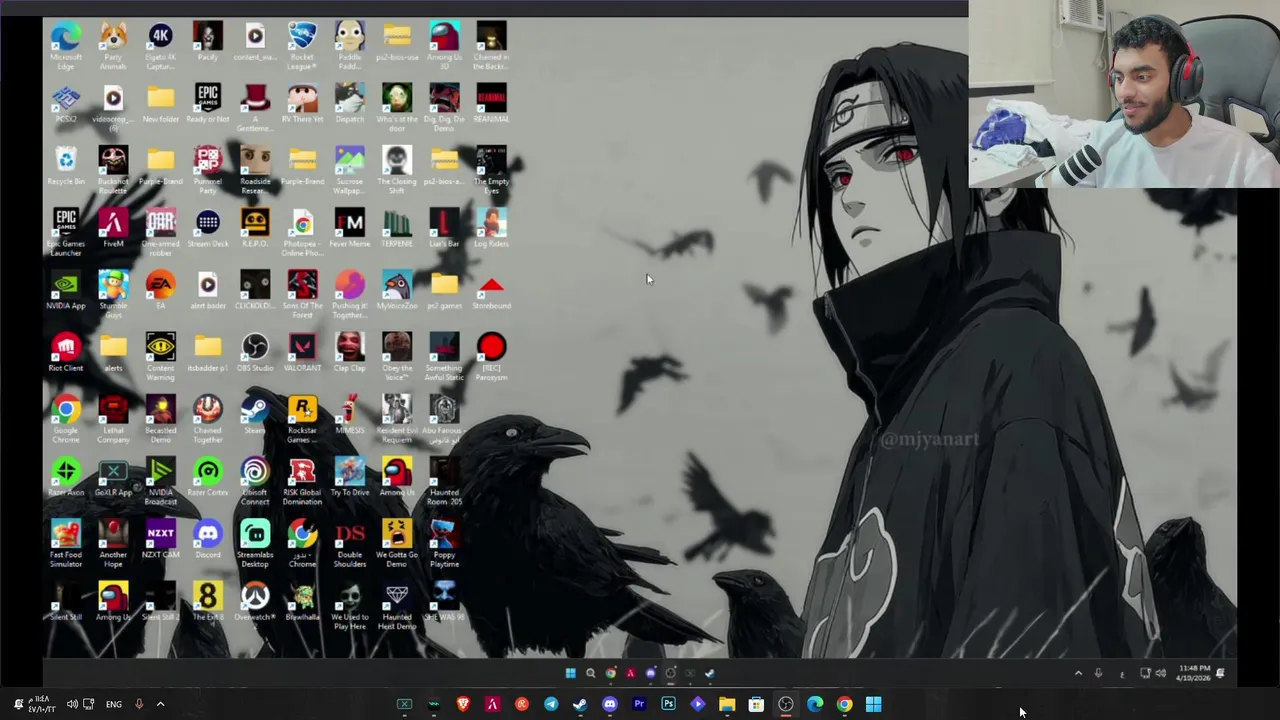This screenshot has width=1280, height=720.
Task: Select the Rocket League desktop icon
Action: pyautogui.click(x=302, y=46)
